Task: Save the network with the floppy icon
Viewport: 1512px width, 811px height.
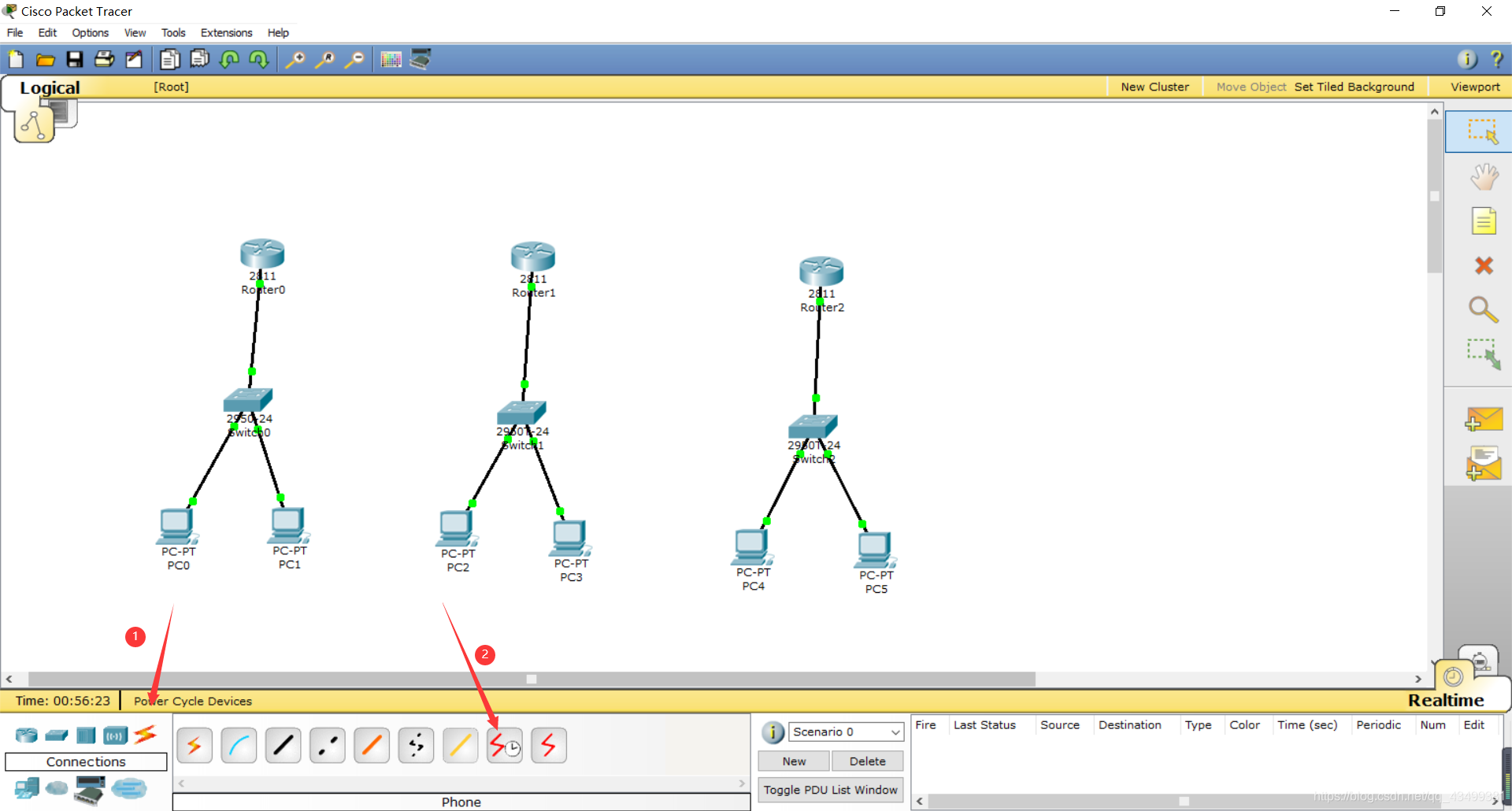Action: click(x=75, y=59)
